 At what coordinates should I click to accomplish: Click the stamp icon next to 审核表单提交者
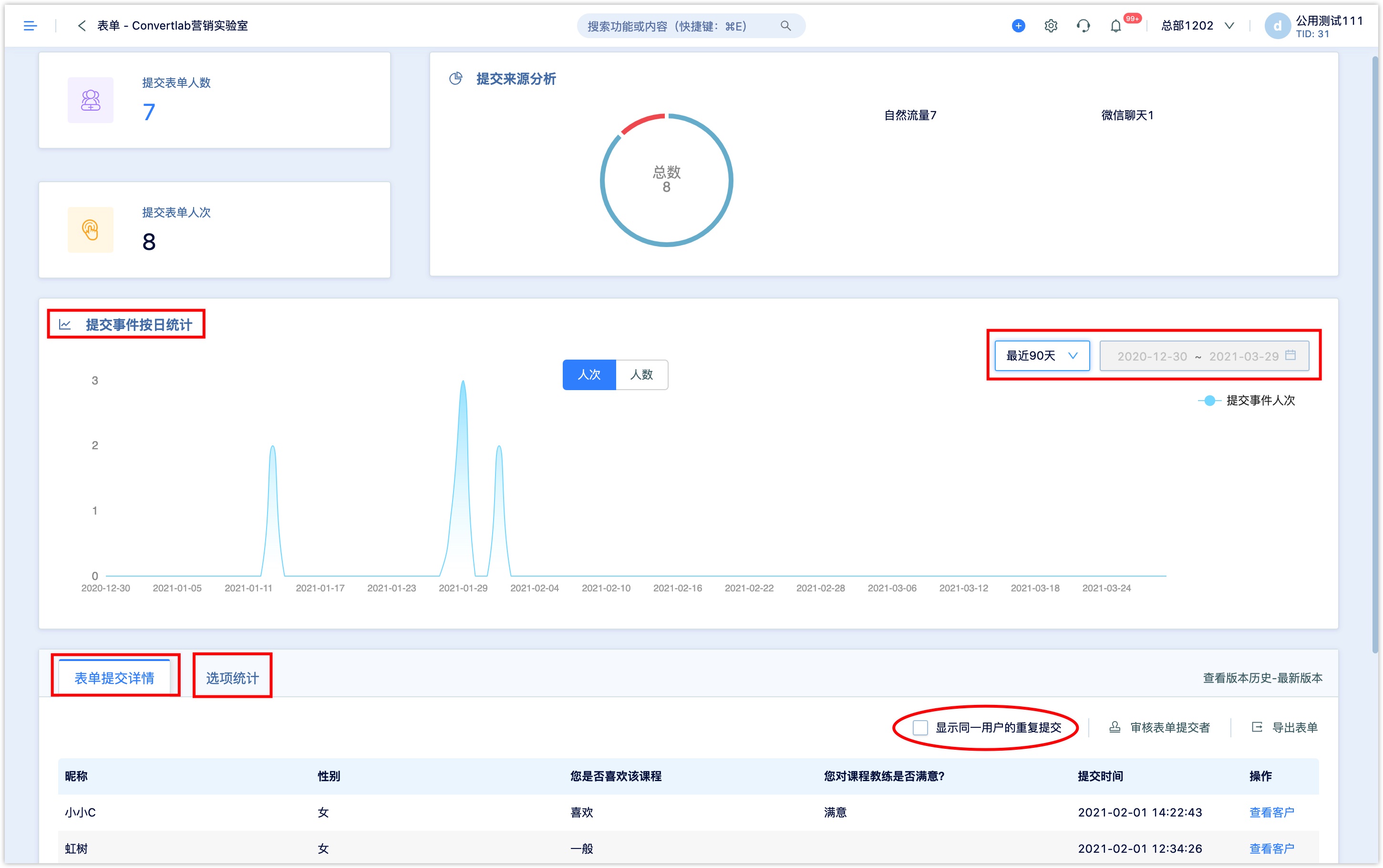(1115, 727)
